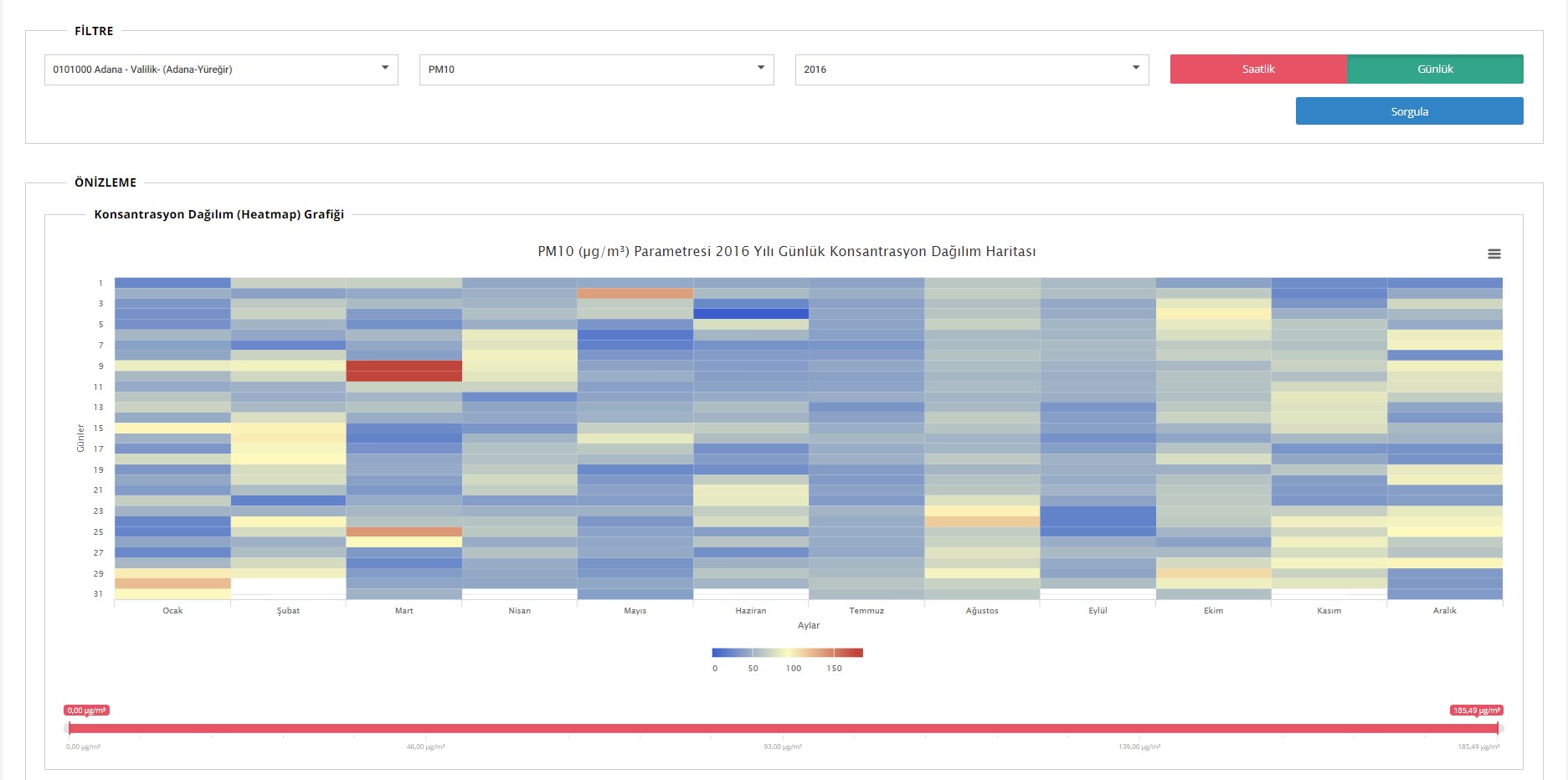
Task: Expand the PM10 parameter dropdown
Action: 596,69
